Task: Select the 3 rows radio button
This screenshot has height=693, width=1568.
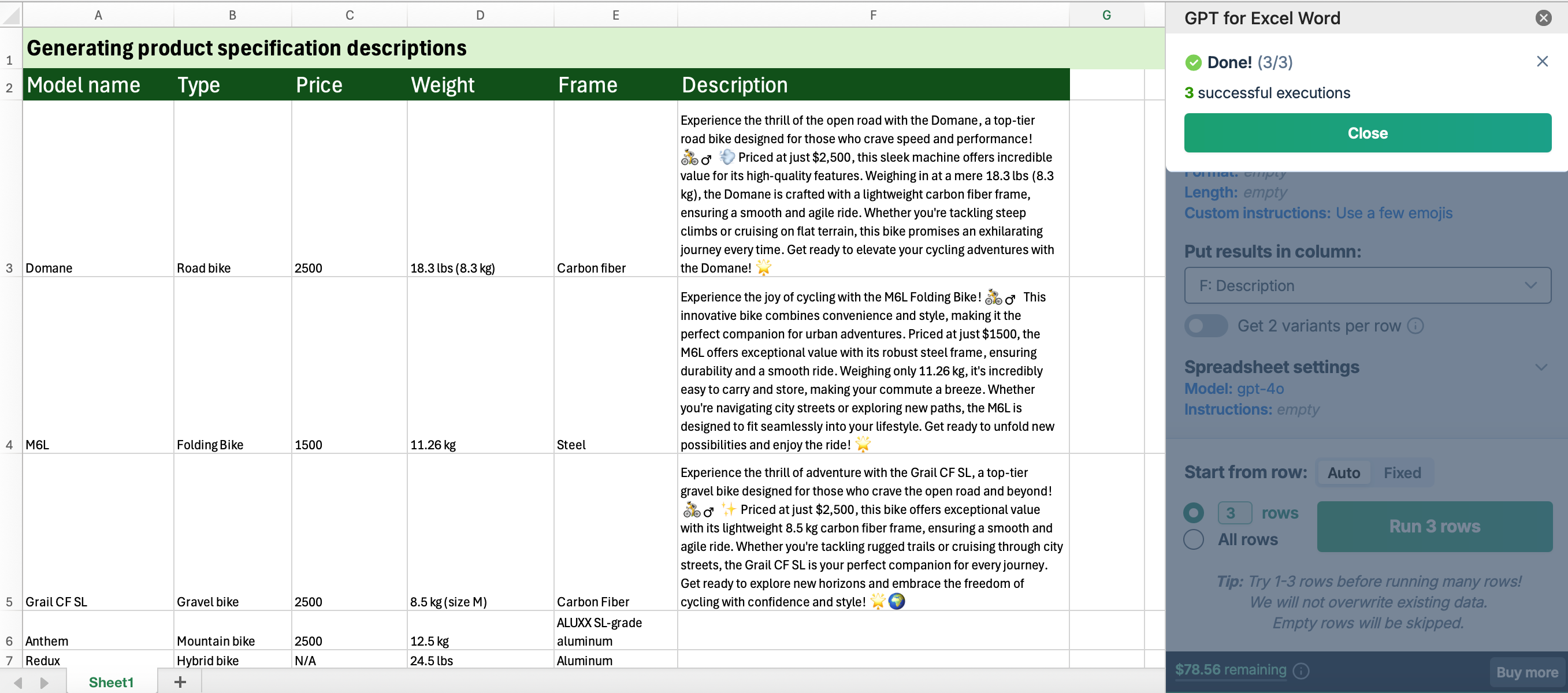Action: pos(1194,513)
